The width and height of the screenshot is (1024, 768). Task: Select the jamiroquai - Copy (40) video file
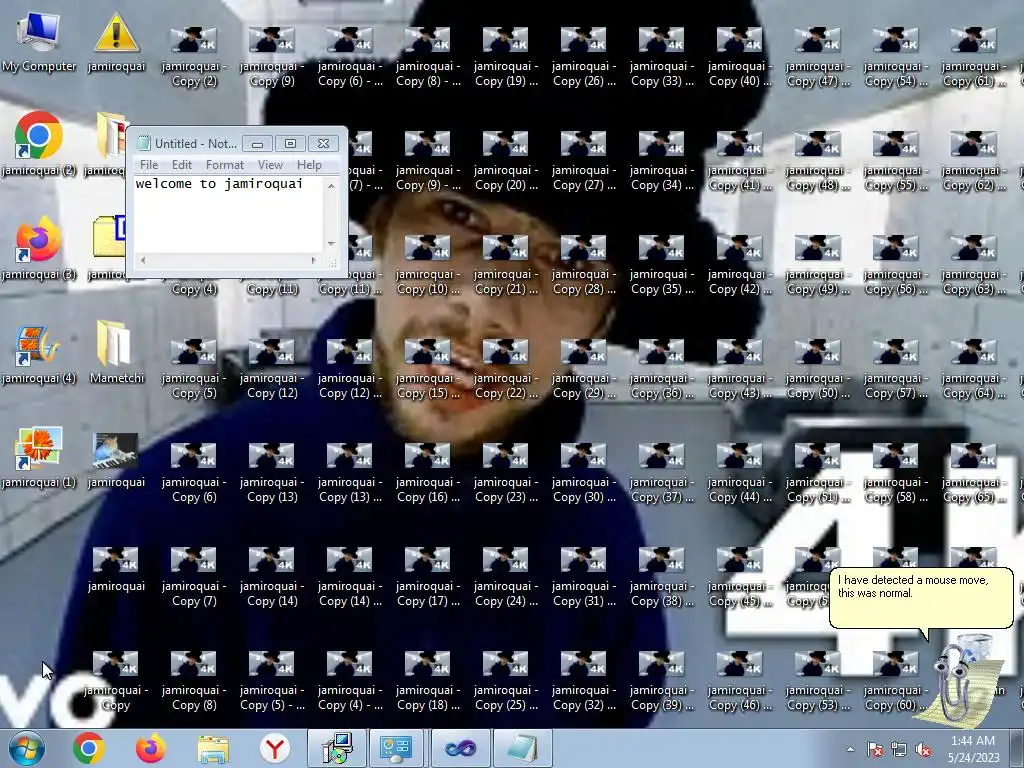[739, 57]
